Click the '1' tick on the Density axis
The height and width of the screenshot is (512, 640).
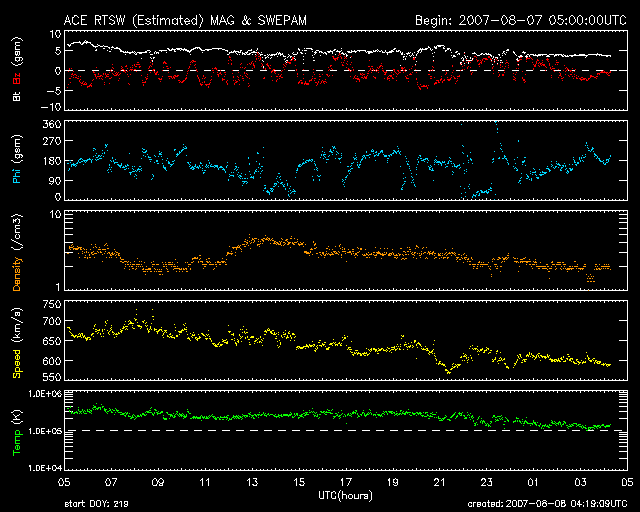pyautogui.click(x=58, y=287)
